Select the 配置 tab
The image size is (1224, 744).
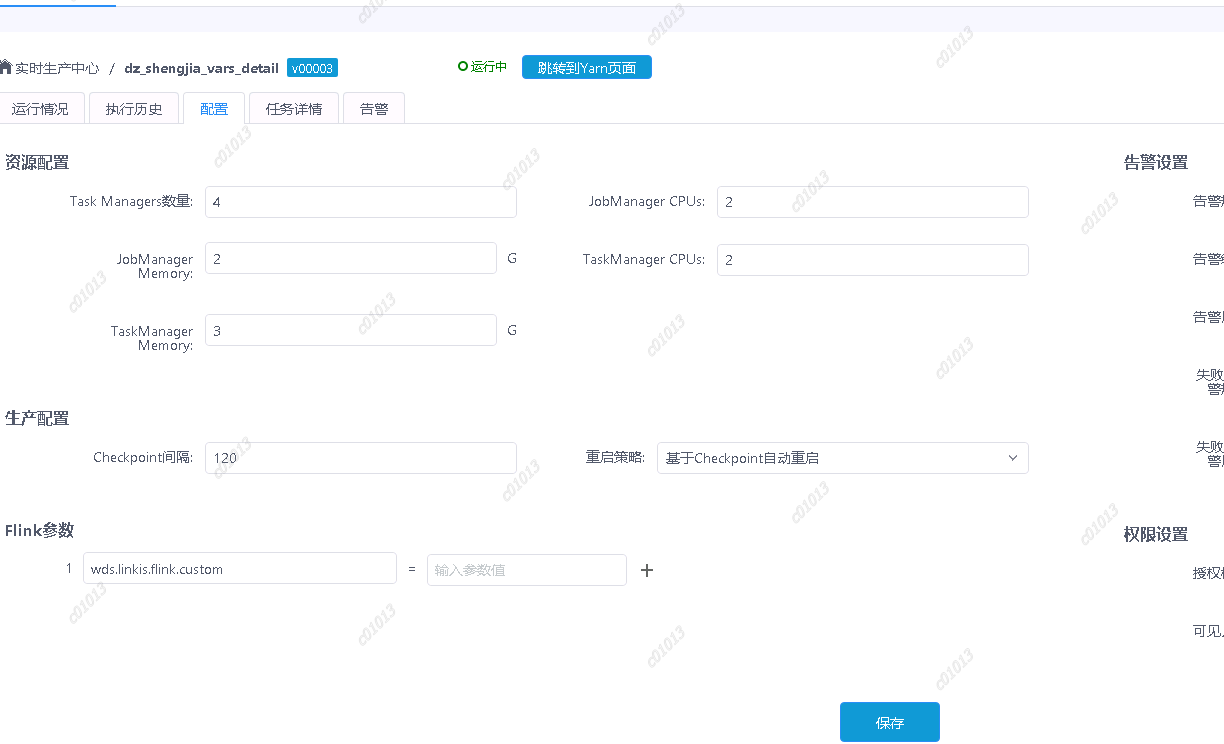coord(214,109)
